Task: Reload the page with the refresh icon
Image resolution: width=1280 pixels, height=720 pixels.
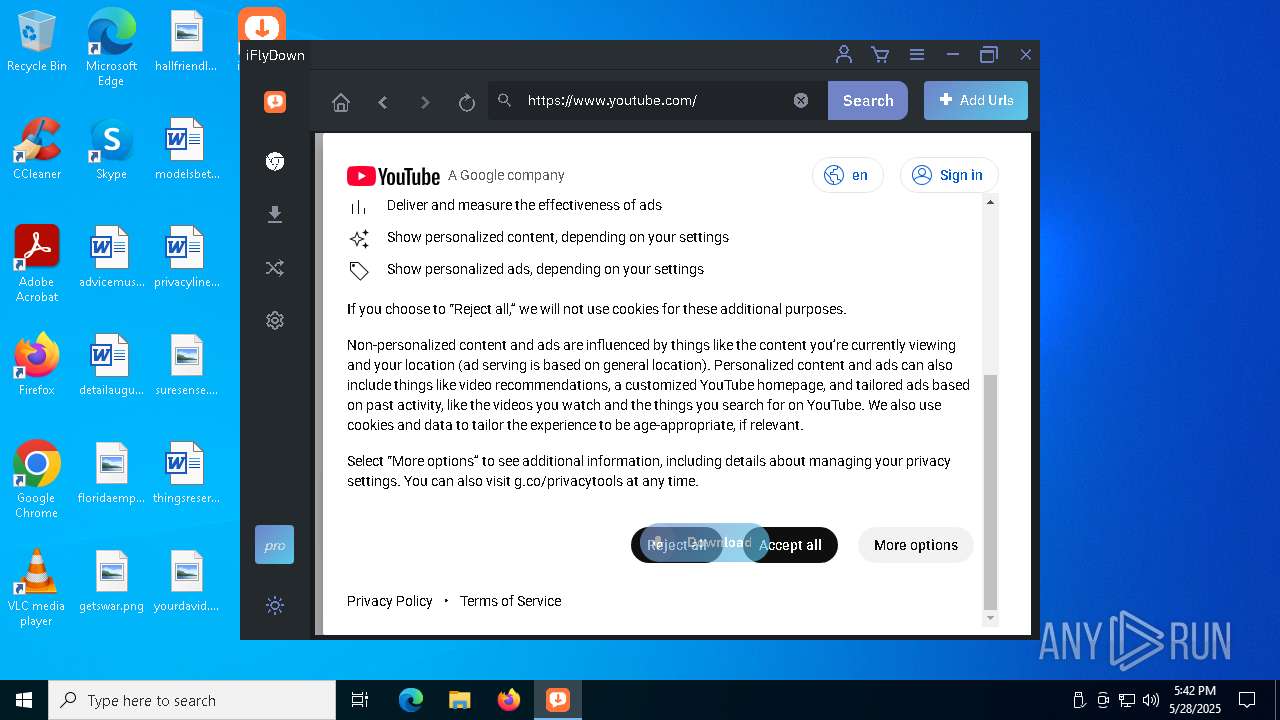Action: click(467, 102)
